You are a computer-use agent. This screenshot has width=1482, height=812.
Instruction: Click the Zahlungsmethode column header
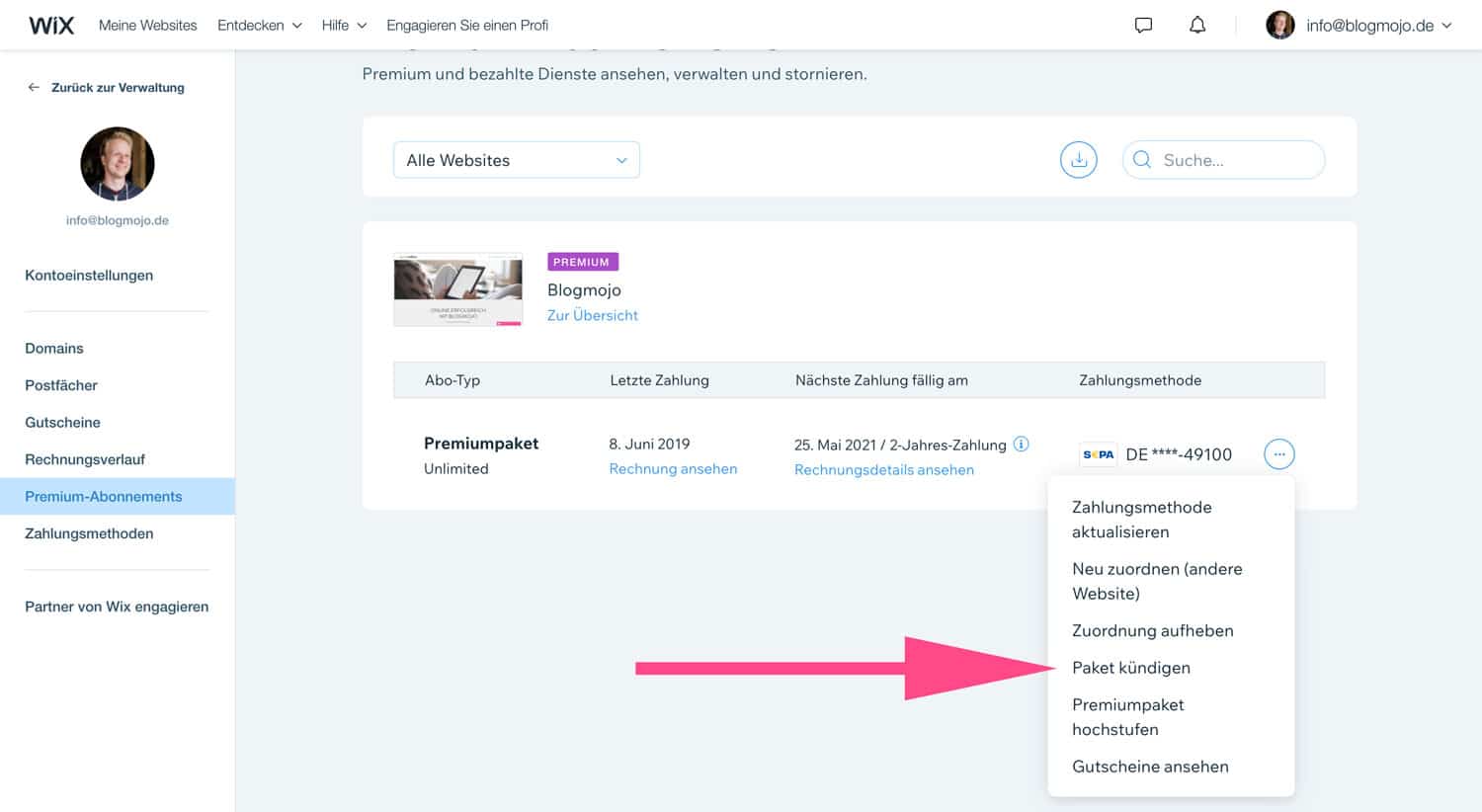coord(1140,380)
